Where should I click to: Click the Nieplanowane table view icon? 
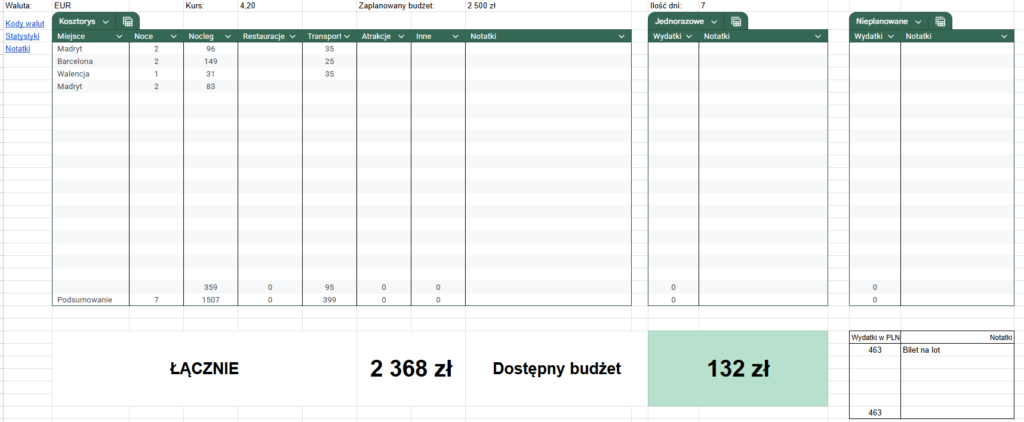click(x=940, y=22)
